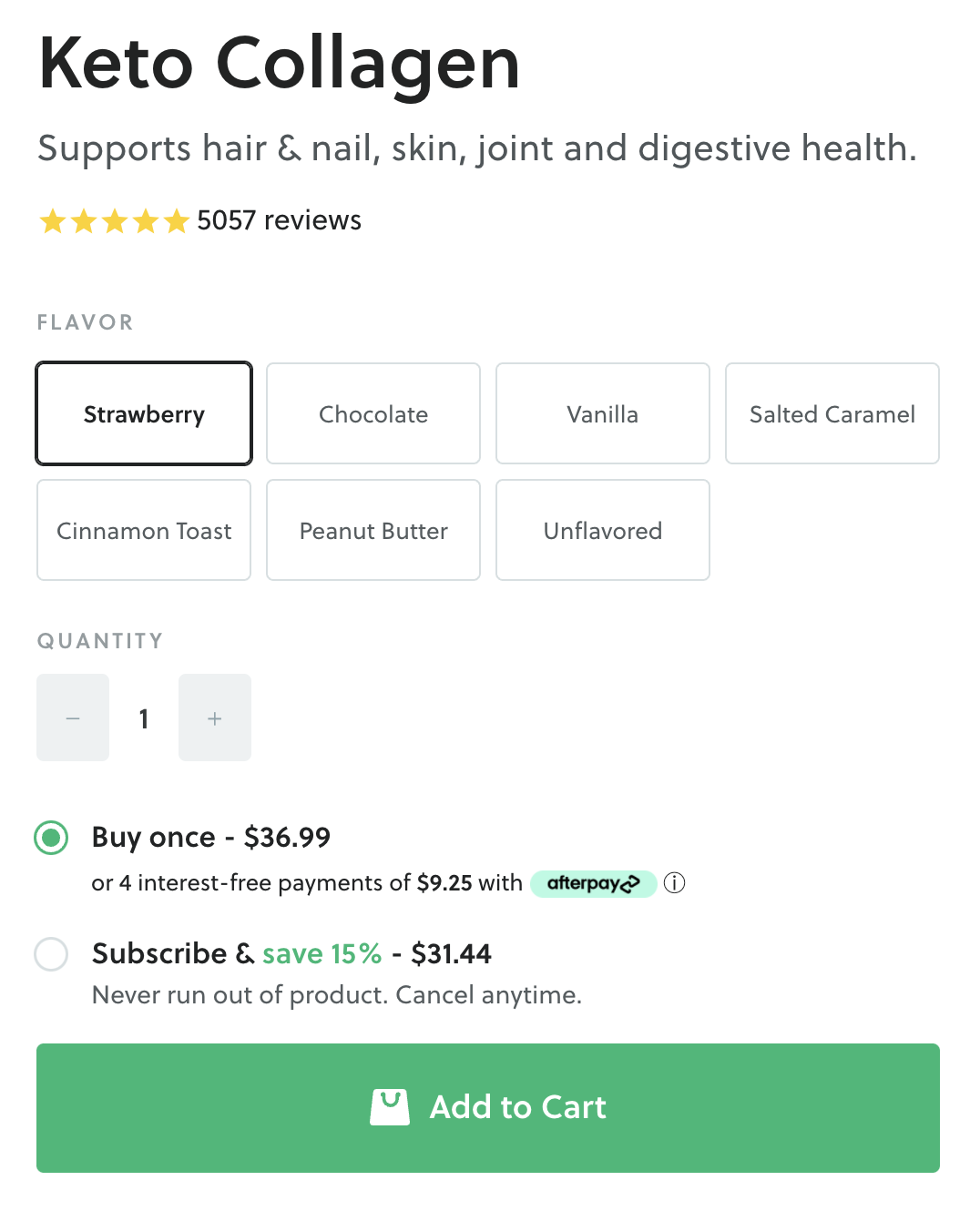Click the five-star rating icons
The height and width of the screenshot is (1211, 980).
tap(115, 220)
